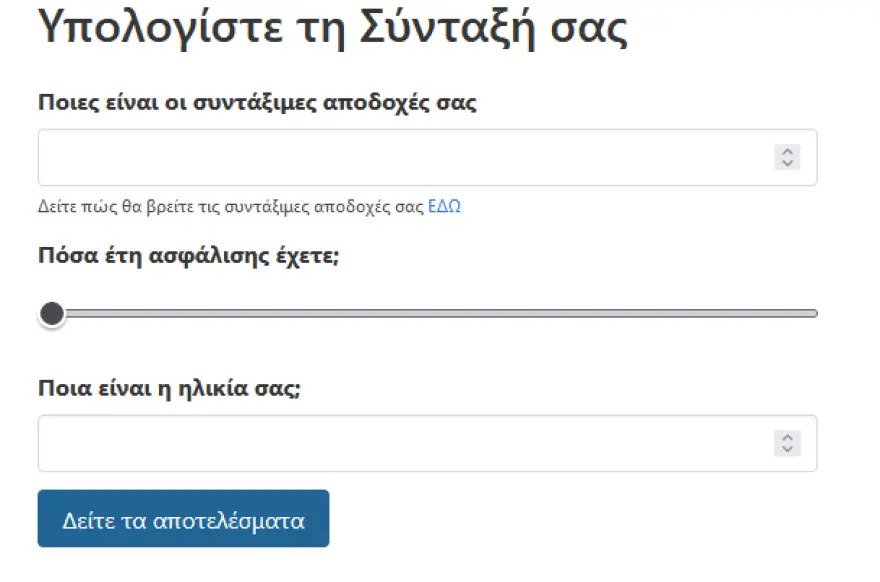Click the 'Ποιες είναι οι συντάξιμες αποδοχές σας' label

click(x=257, y=103)
